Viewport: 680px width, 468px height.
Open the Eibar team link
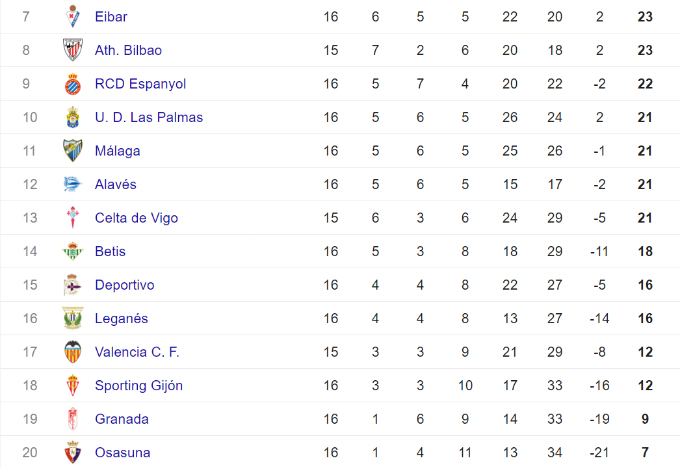(x=111, y=16)
